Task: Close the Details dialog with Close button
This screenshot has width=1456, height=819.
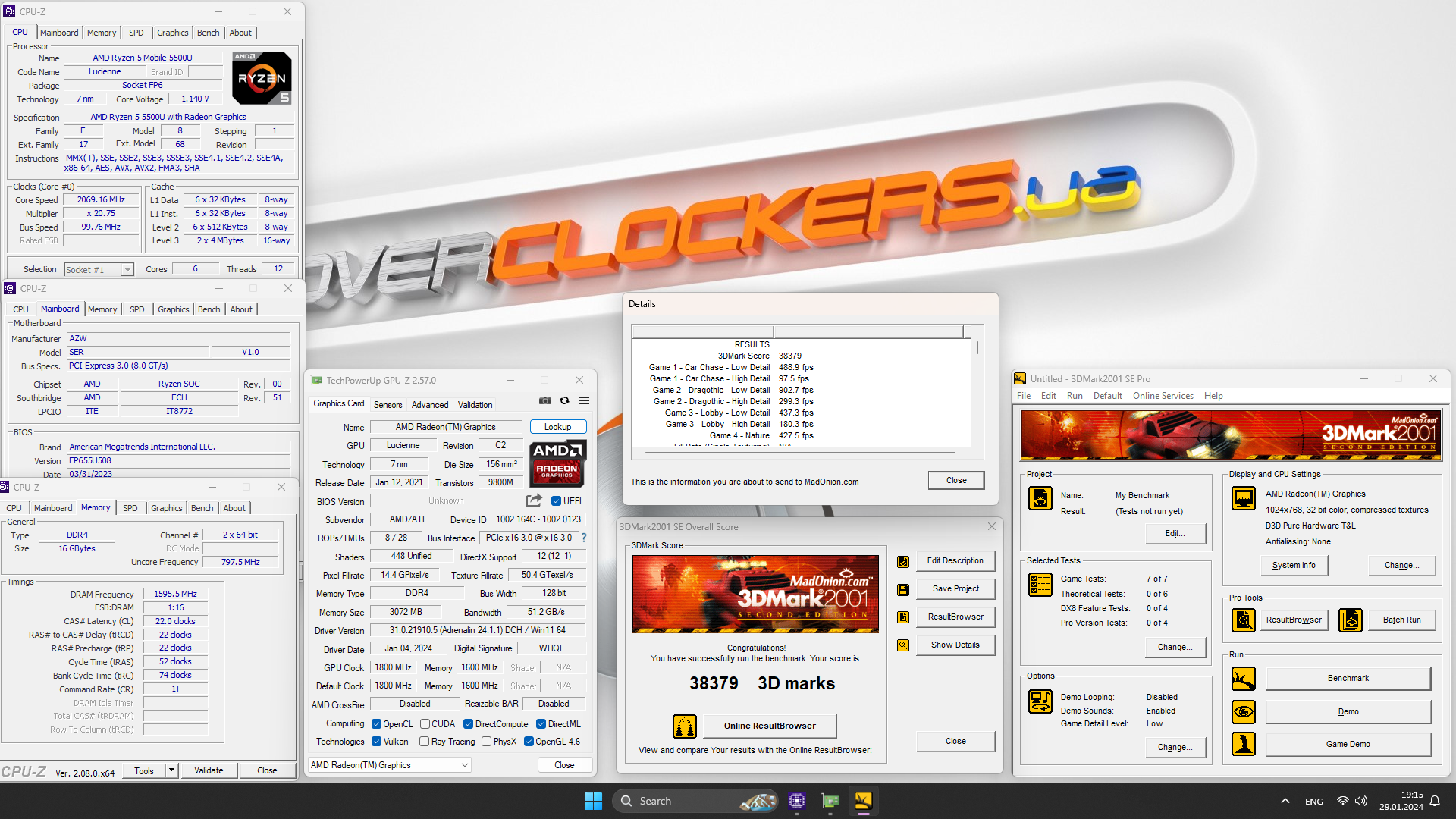Action: click(956, 481)
